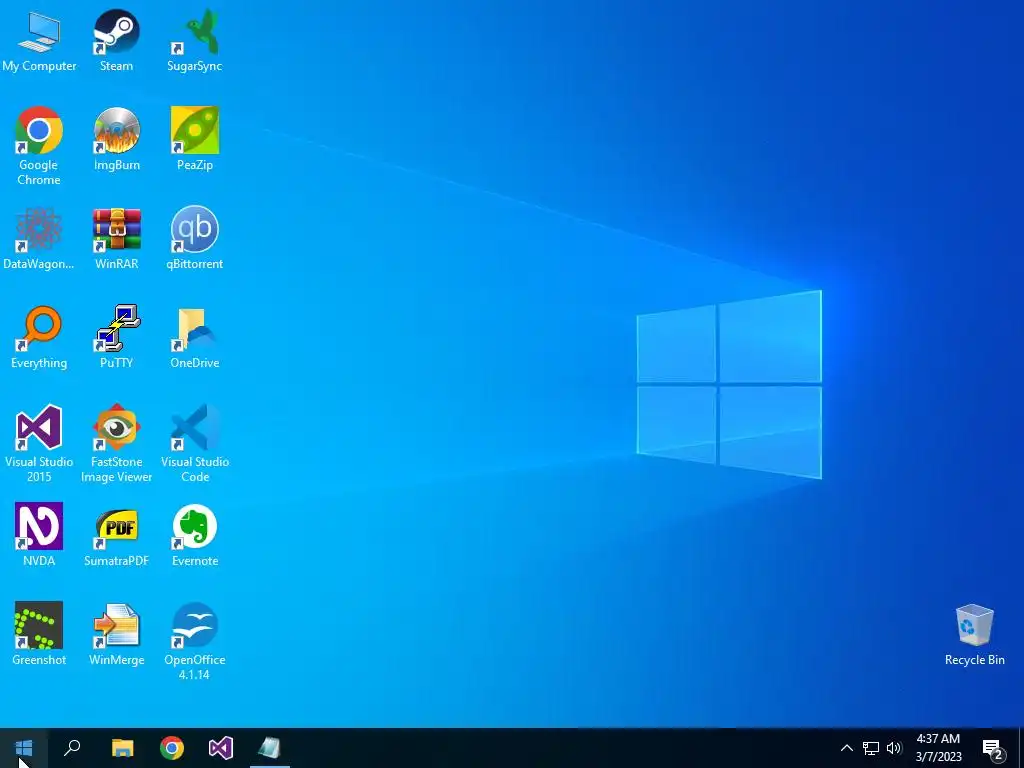Select the qBittorrent desktop shortcut
The image size is (1024, 768).
[195, 238]
